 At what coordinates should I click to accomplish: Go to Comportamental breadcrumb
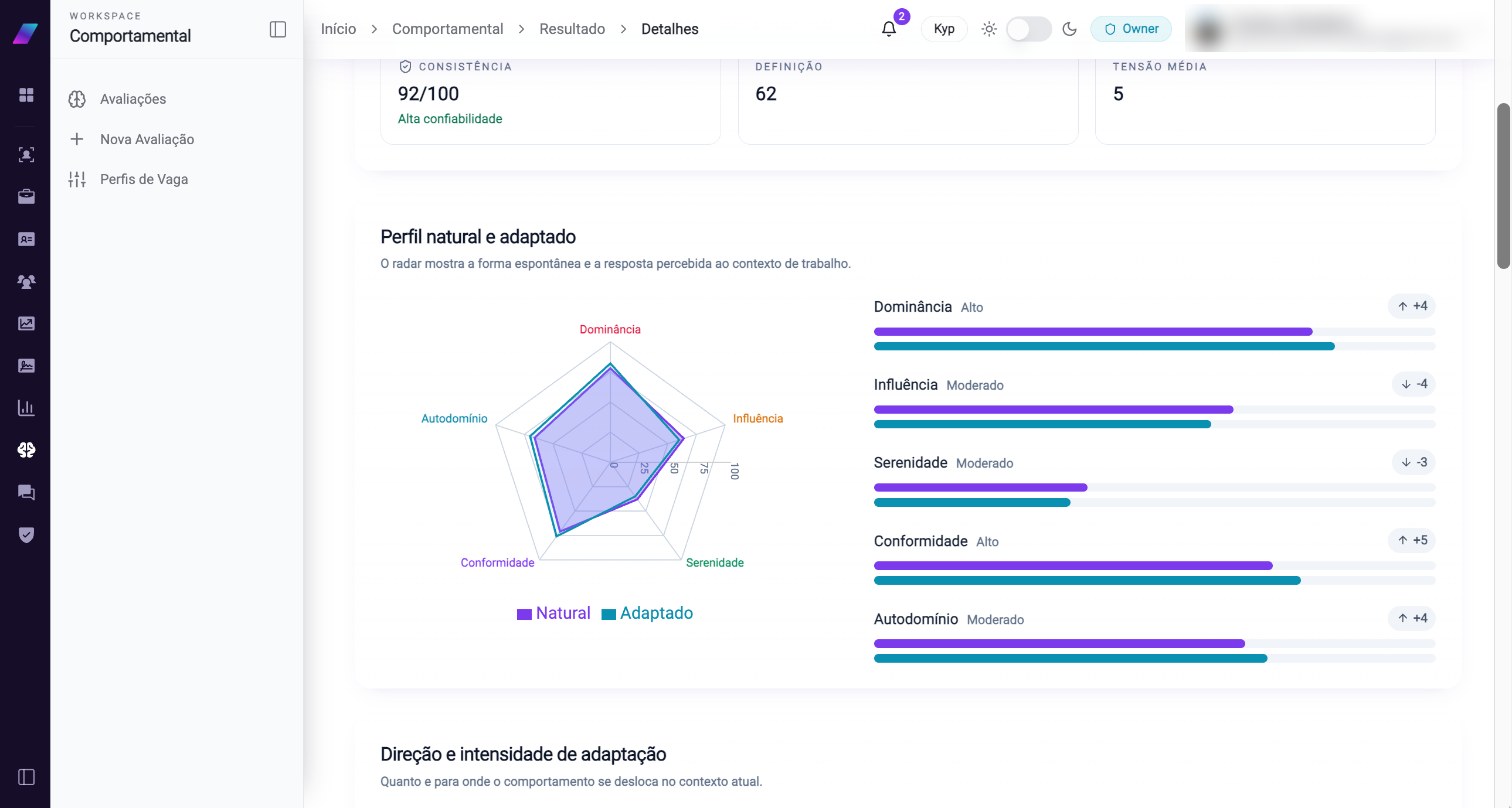pos(447,29)
